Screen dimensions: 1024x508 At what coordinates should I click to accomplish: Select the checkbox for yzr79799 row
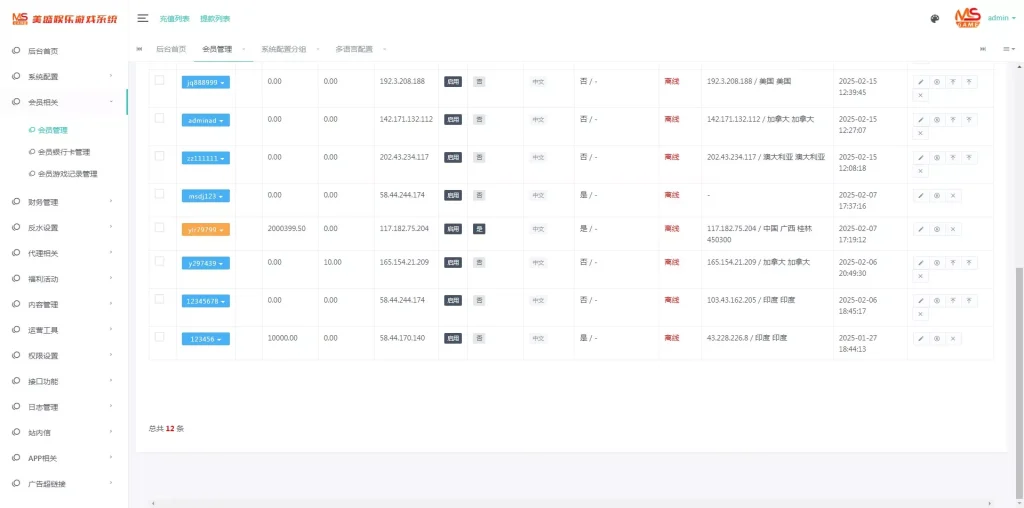click(x=159, y=227)
